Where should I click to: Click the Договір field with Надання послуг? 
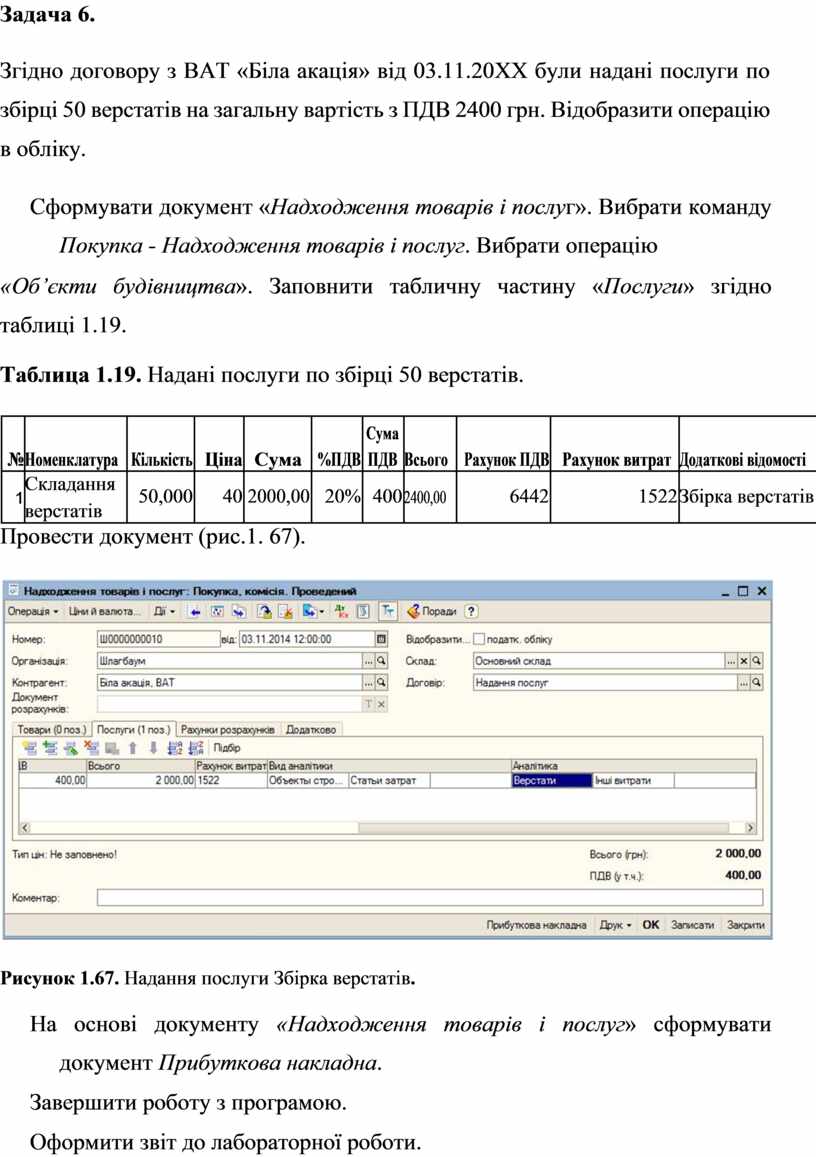pyautogui.click(x=606, y=683)
